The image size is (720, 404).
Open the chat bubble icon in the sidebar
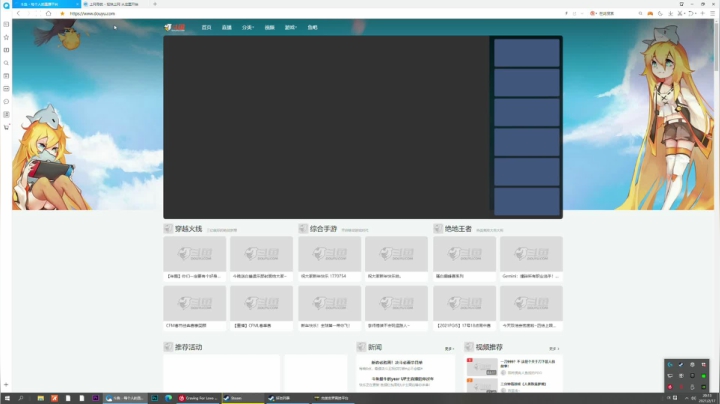click(x=6, y=101)
